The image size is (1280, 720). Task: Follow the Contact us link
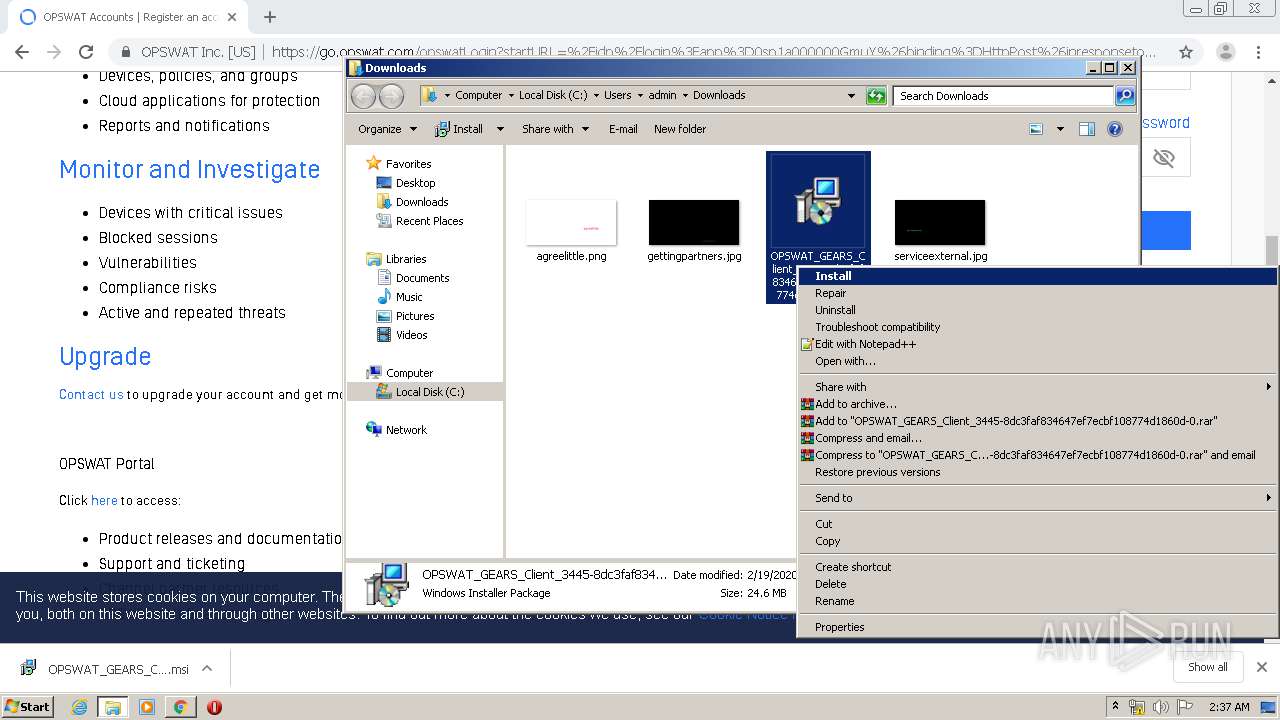click(91, 394)
